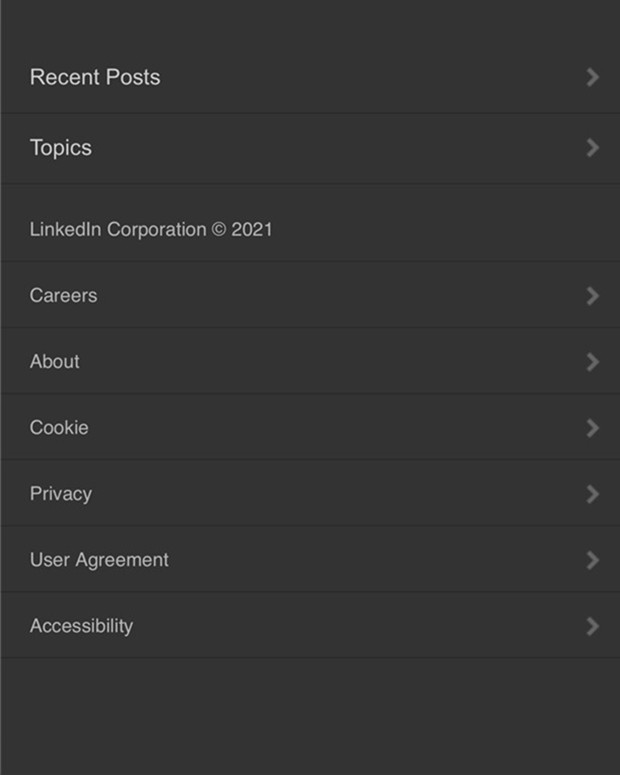This screenshot has width=620, height=775.
Task: Expand Topics using its arrow icon
Action: [x=592, y=148]
